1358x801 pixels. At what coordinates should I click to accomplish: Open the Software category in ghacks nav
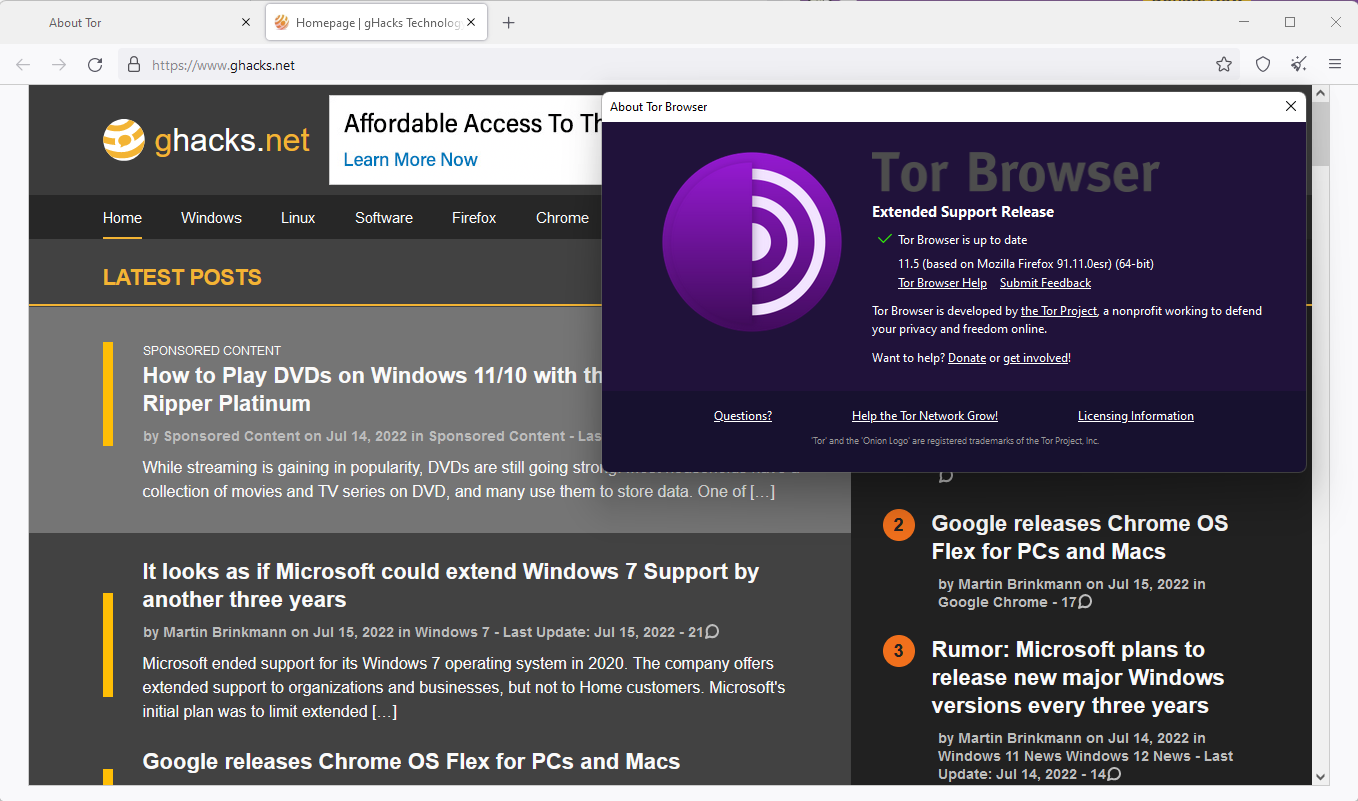[x=384, y=217]
